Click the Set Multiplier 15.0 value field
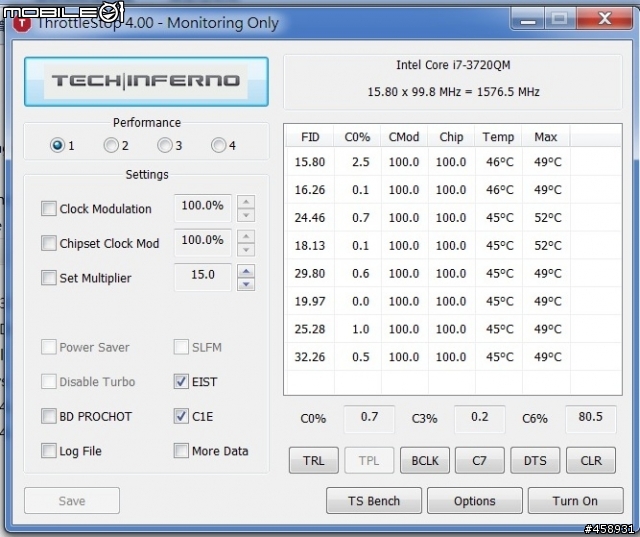 [x=203, y=277]
